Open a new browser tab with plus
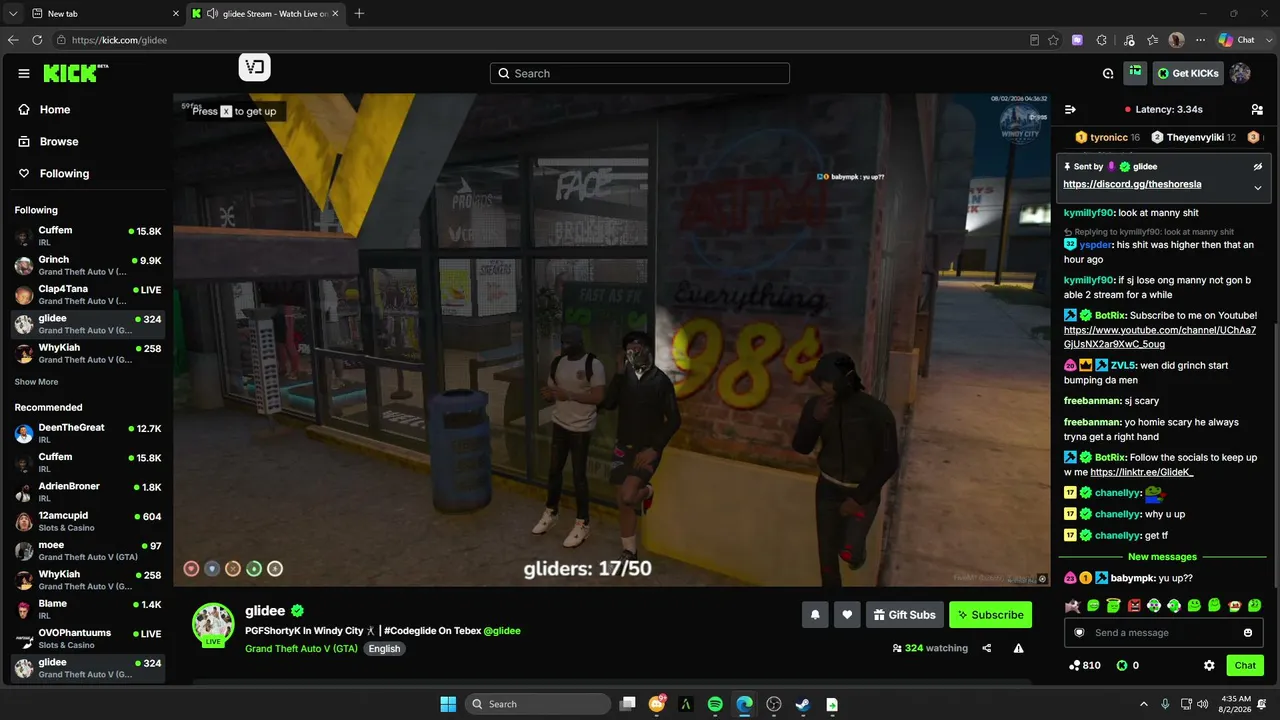The width and height of the screenshot is (1280, 720). click(359, 13)
